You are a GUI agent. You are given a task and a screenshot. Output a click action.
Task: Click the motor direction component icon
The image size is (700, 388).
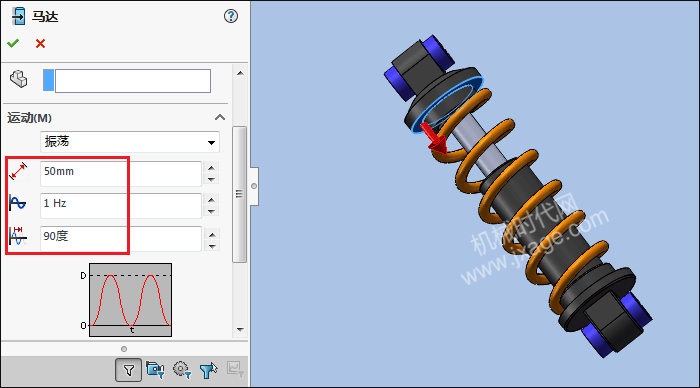pyautogui.click(x=19, y=79)
